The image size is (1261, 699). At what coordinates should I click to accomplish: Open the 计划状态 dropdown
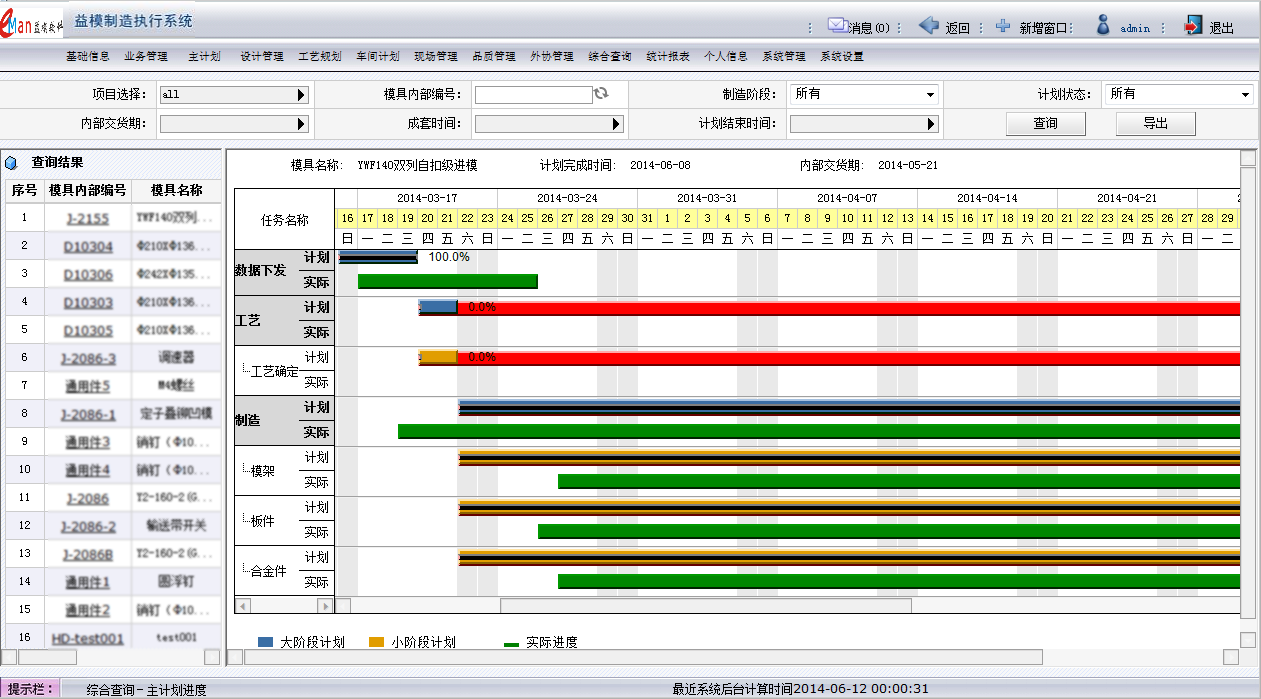pos(1244,95)
